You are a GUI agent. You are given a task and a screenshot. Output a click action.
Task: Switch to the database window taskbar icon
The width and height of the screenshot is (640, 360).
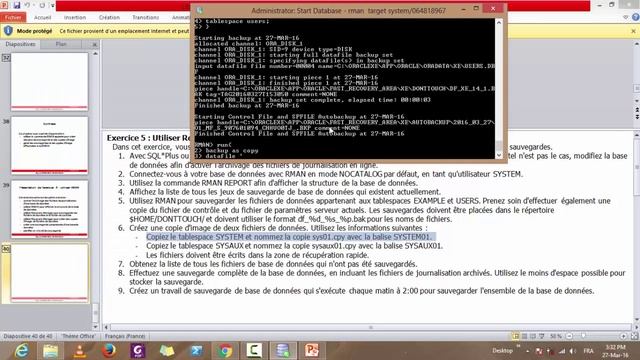point(282,351)
